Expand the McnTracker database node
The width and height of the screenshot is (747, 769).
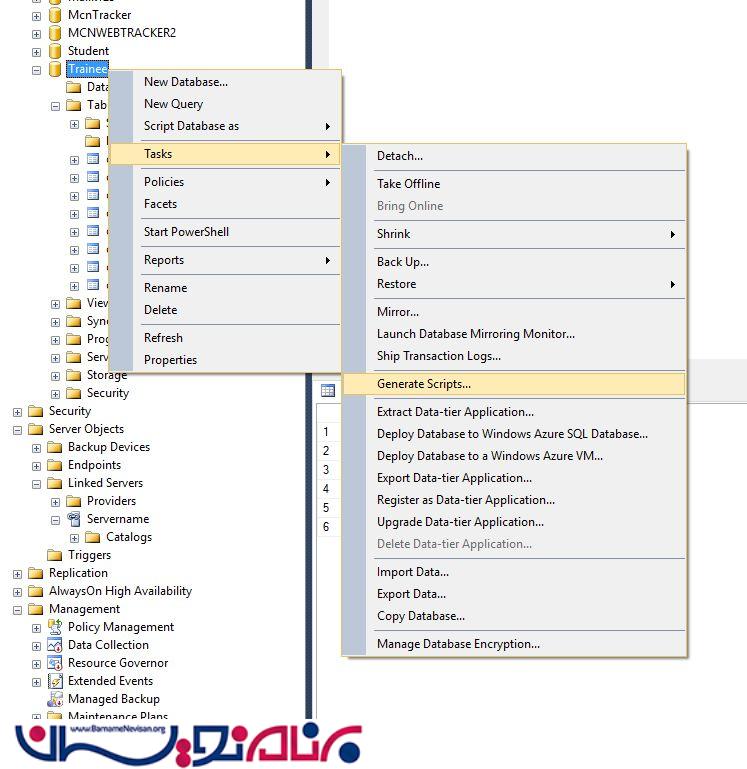[x=36, y=16]
